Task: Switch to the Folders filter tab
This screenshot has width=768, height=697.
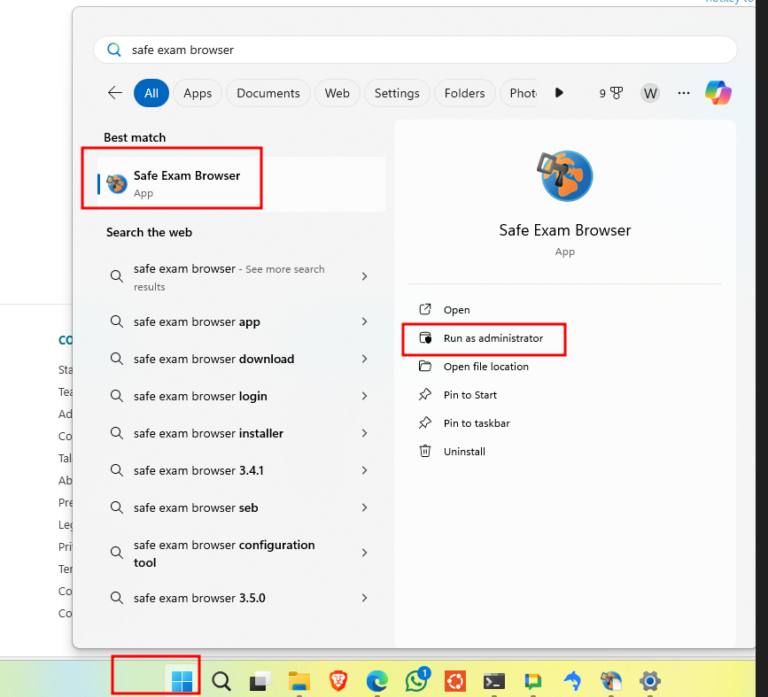Action: pyautogui.click(x=464, y=93)
